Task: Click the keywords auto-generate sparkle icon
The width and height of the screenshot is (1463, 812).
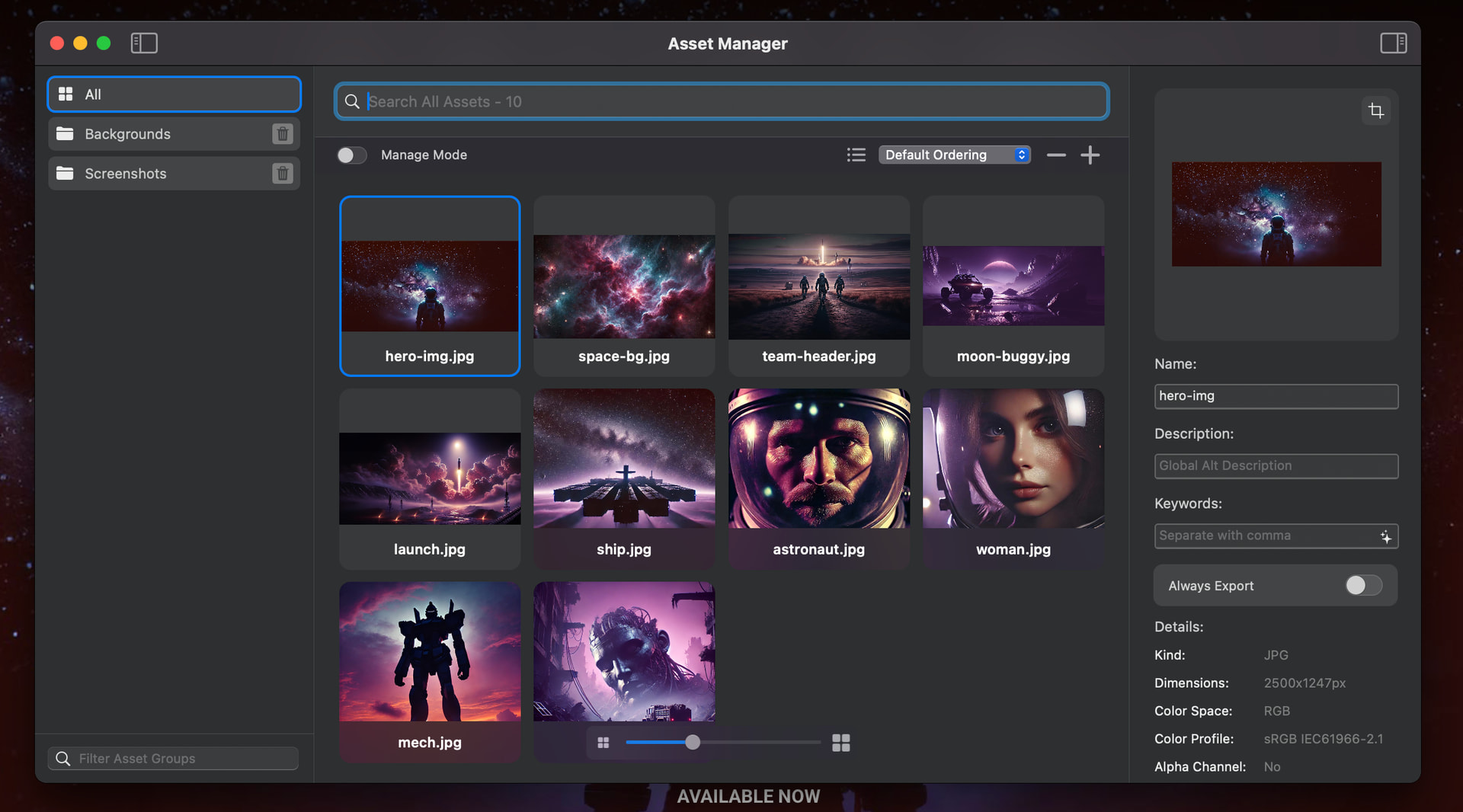Action: (1385, 537)
